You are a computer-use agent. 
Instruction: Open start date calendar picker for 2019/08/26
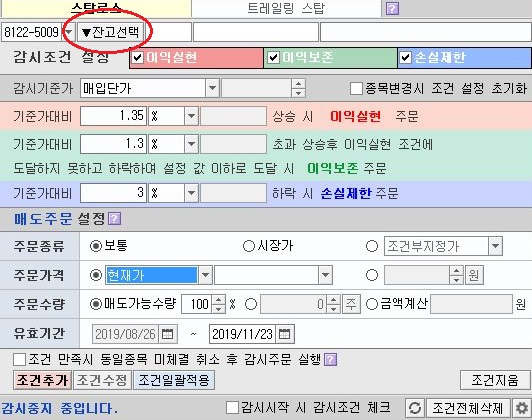(167, 334)
